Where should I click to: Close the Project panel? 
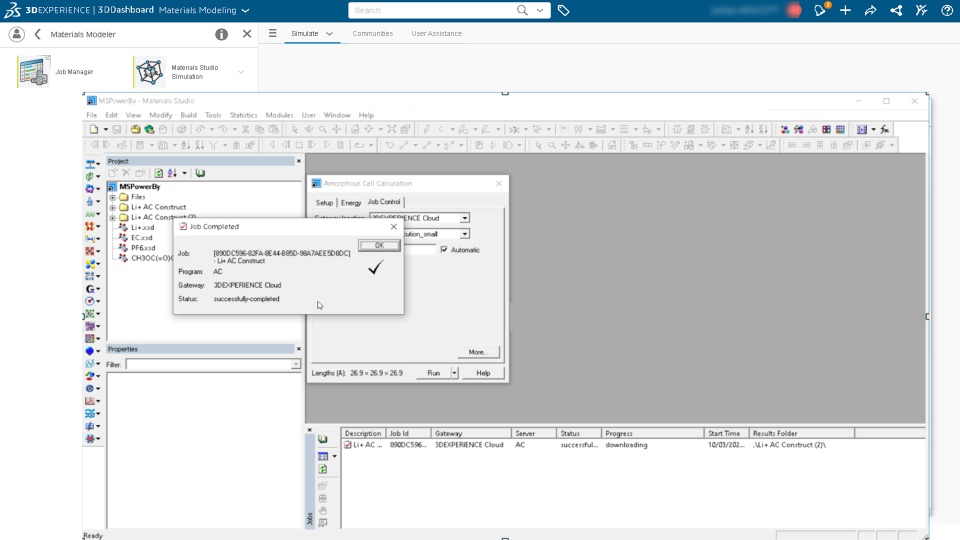point(299,161)
